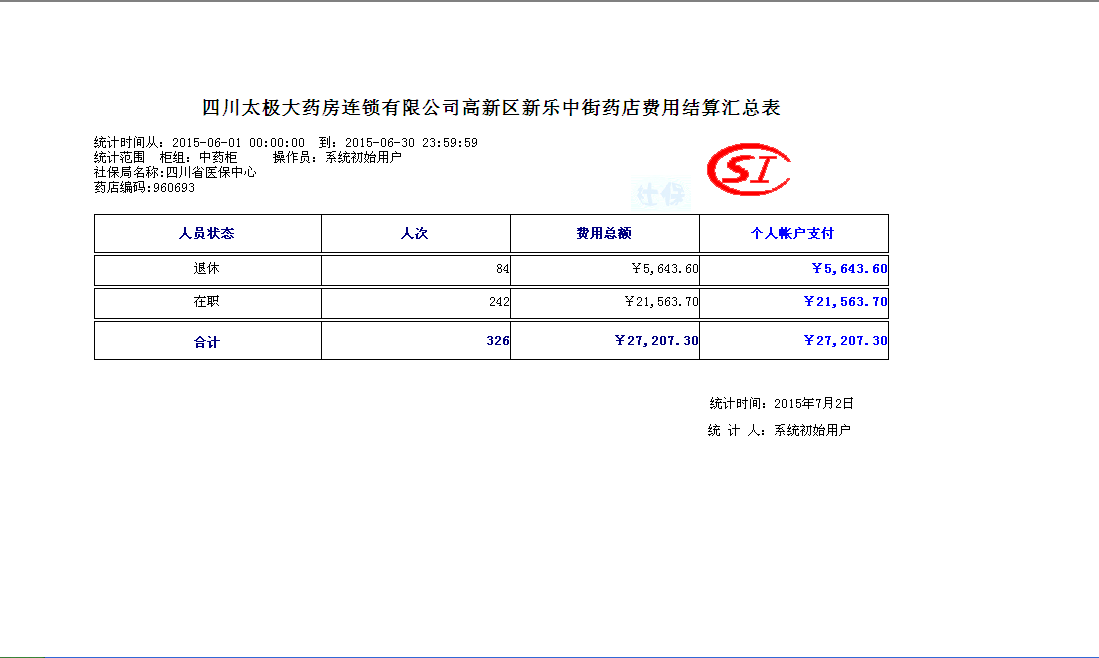This screenshot has width=1099, height=658.
Task: Click the 个人帐户支付 column header
Action: click(793, 233)
